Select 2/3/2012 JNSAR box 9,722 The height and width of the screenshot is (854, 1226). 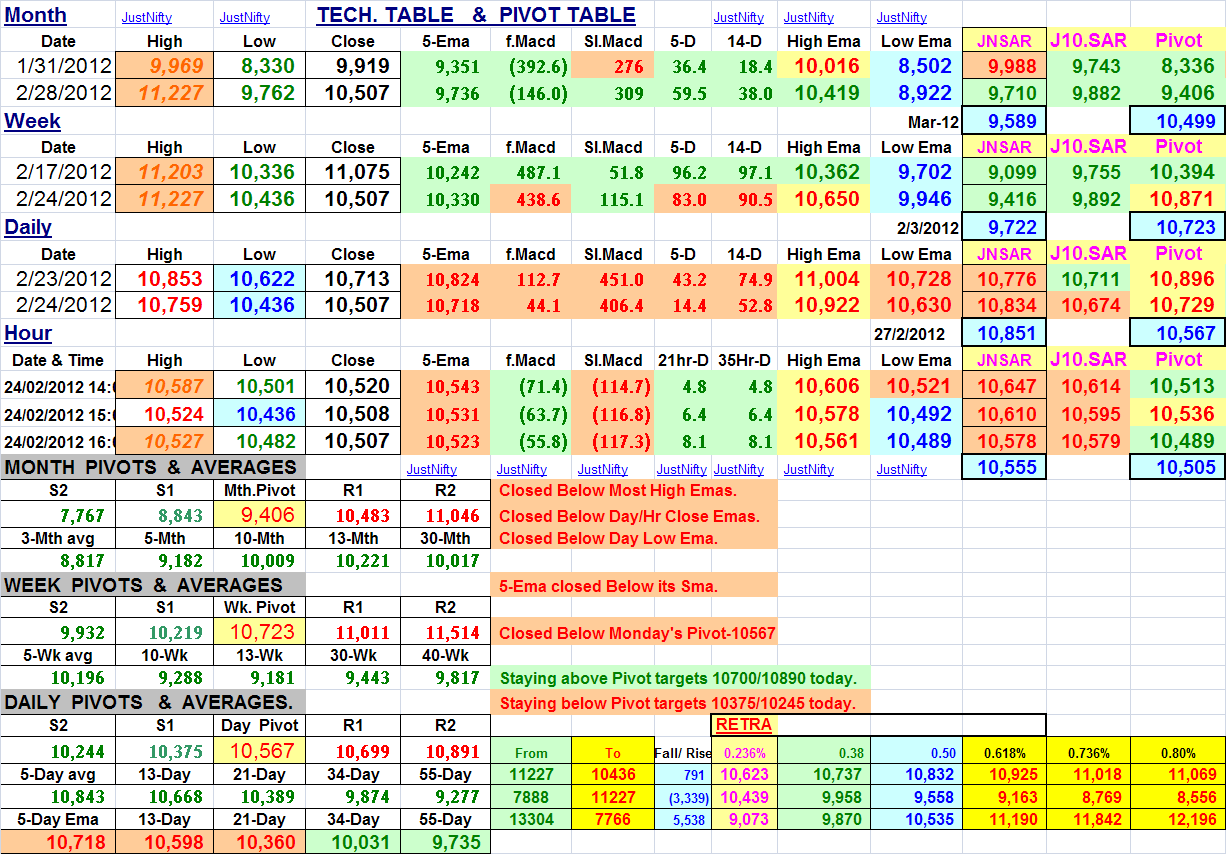(1004, 227)
